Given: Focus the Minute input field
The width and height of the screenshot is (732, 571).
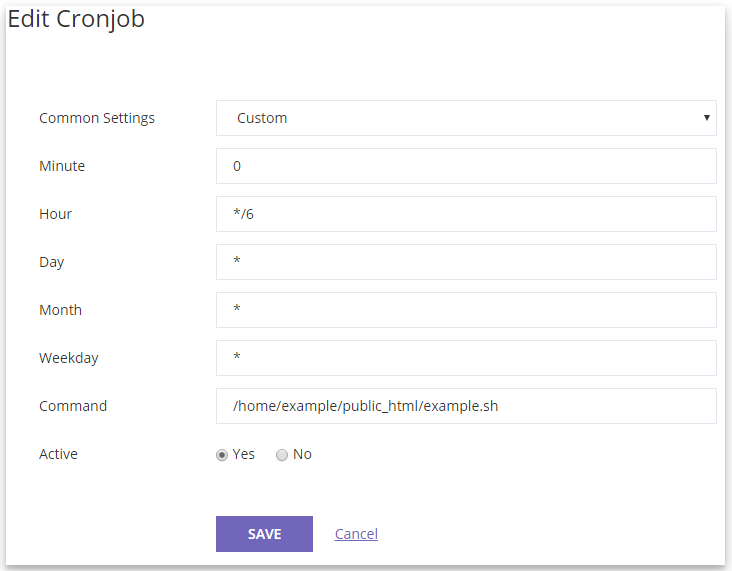Looking at the screenshot, I should (466, 166).
